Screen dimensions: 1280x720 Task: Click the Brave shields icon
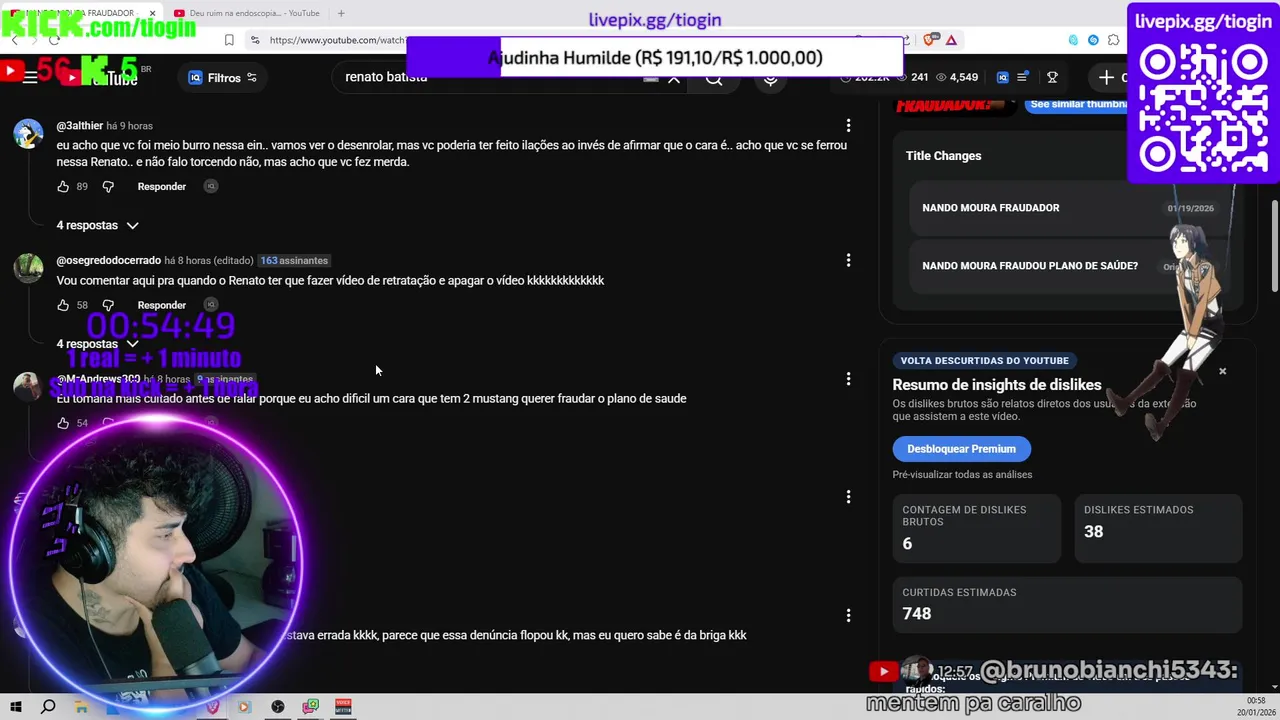pos(931,40)
